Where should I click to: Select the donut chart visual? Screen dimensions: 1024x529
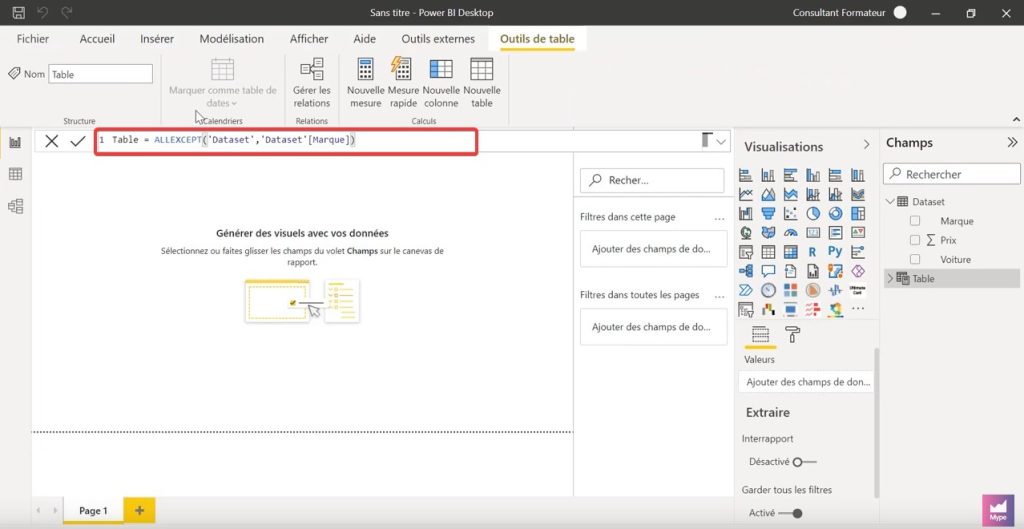[x=835, y=214]
